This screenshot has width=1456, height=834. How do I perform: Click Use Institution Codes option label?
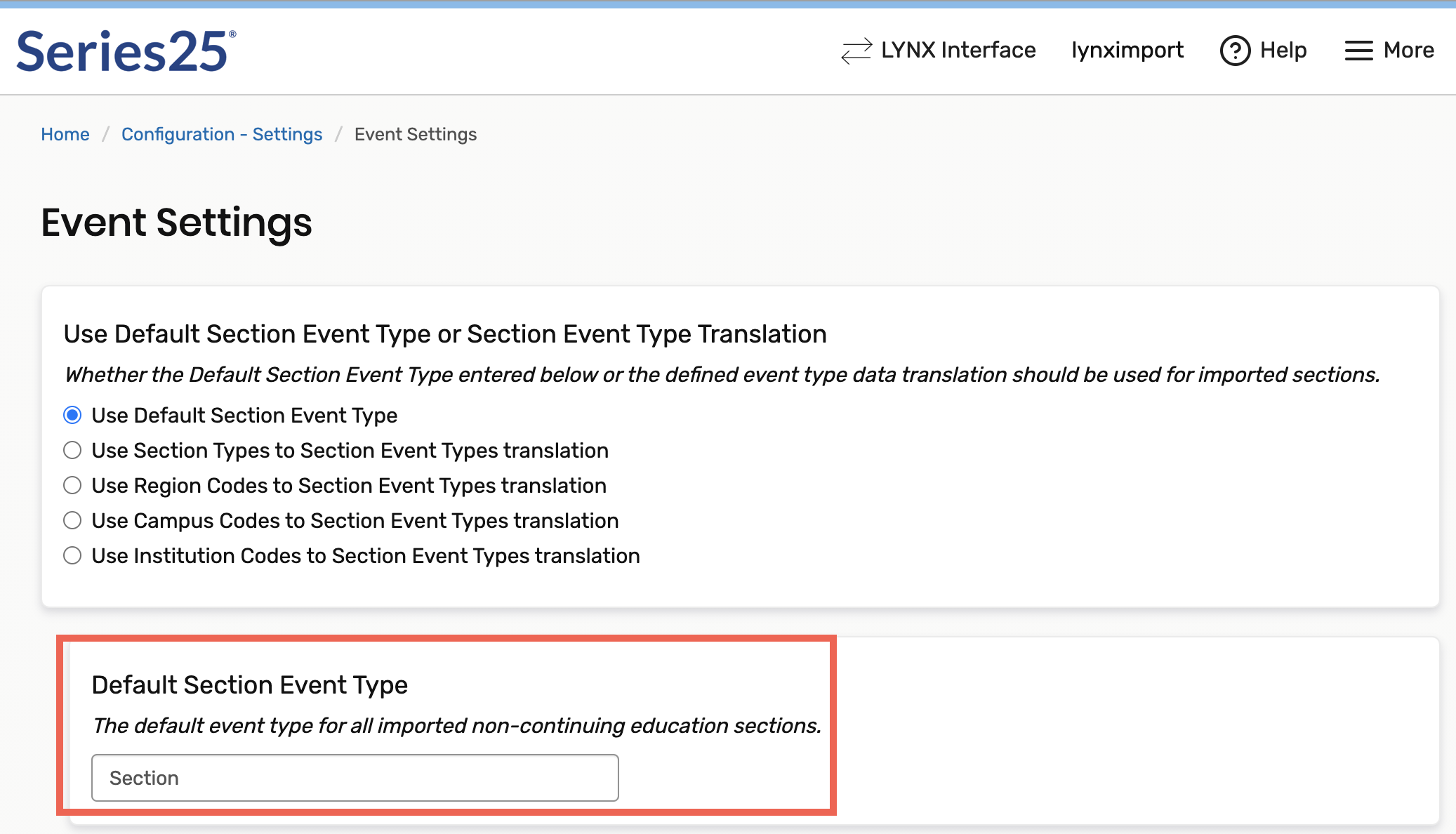click(365, 556)
